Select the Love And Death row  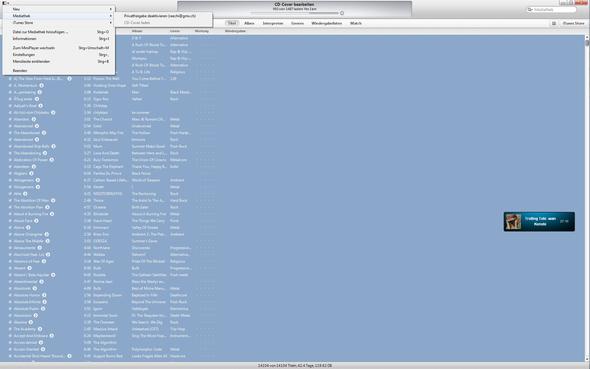[x=293, y=153]
